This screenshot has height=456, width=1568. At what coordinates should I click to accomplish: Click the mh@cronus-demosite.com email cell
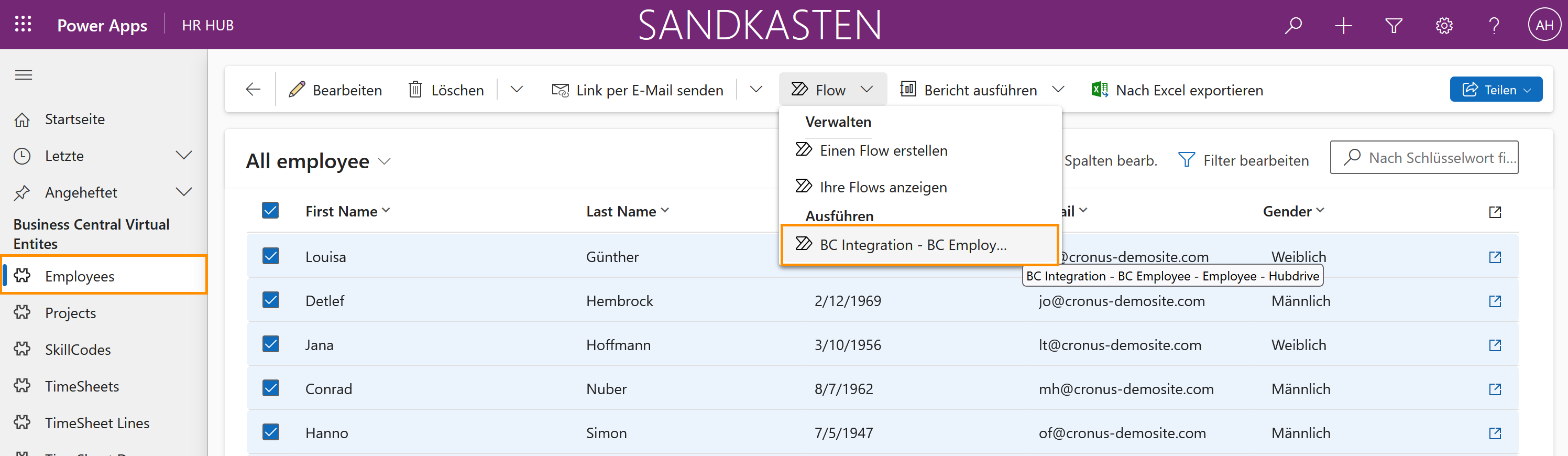1125,389
